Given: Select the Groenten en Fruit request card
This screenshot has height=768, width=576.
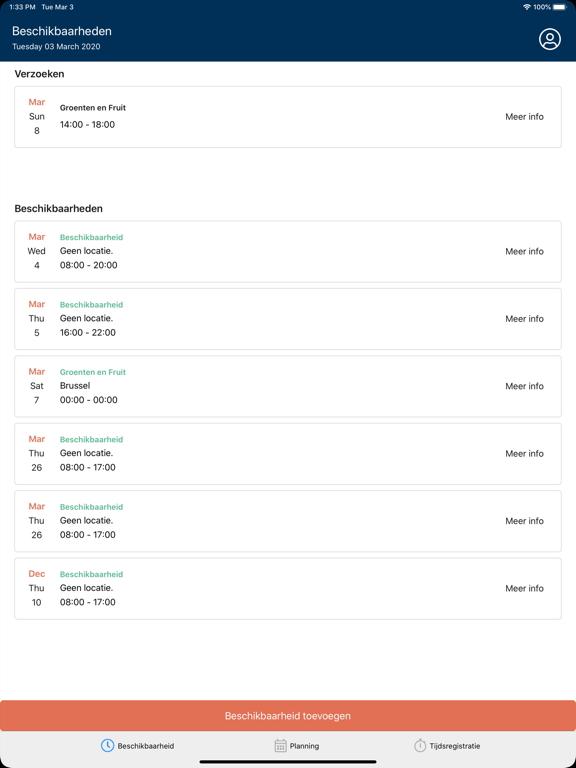Looking at the screenshot, I should tap(288, 117).
